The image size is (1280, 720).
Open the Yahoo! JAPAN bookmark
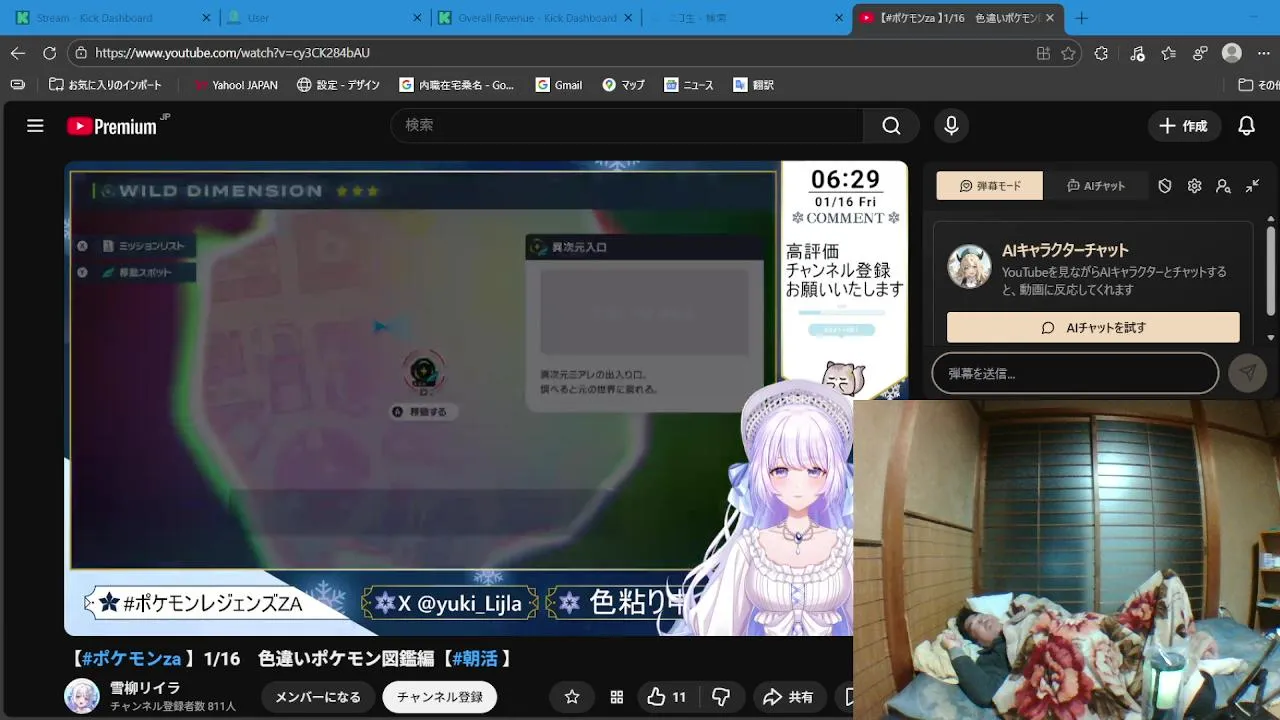pos(236,85)
